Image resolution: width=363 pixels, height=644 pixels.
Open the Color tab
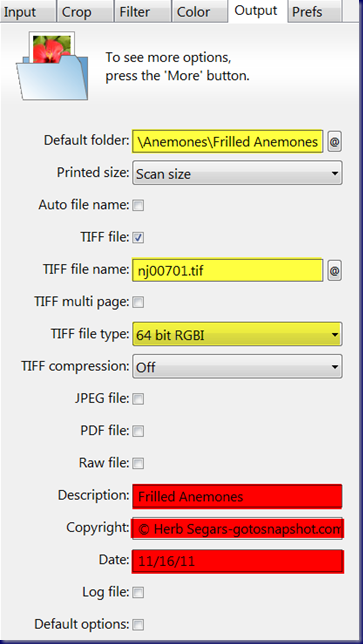[x=198, y=12]
